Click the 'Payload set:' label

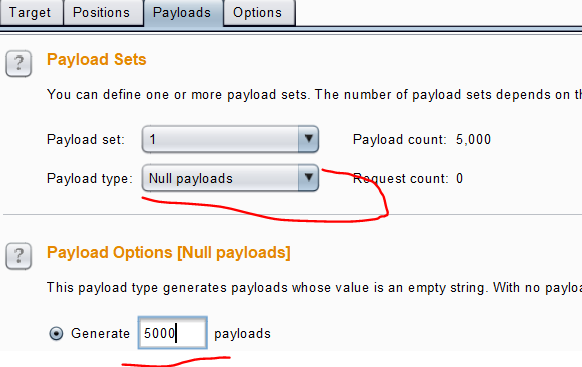click(x=86, y=140)
